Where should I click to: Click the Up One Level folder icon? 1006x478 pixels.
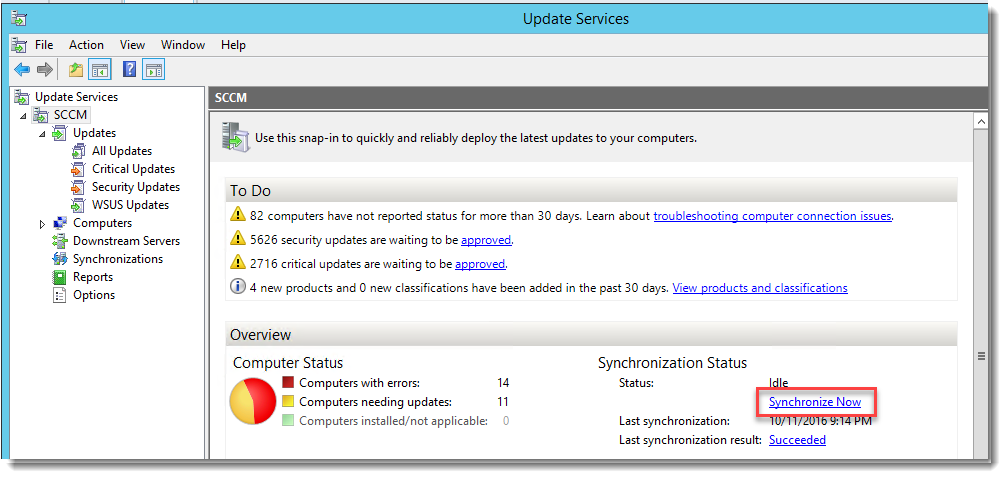point(76,69)
